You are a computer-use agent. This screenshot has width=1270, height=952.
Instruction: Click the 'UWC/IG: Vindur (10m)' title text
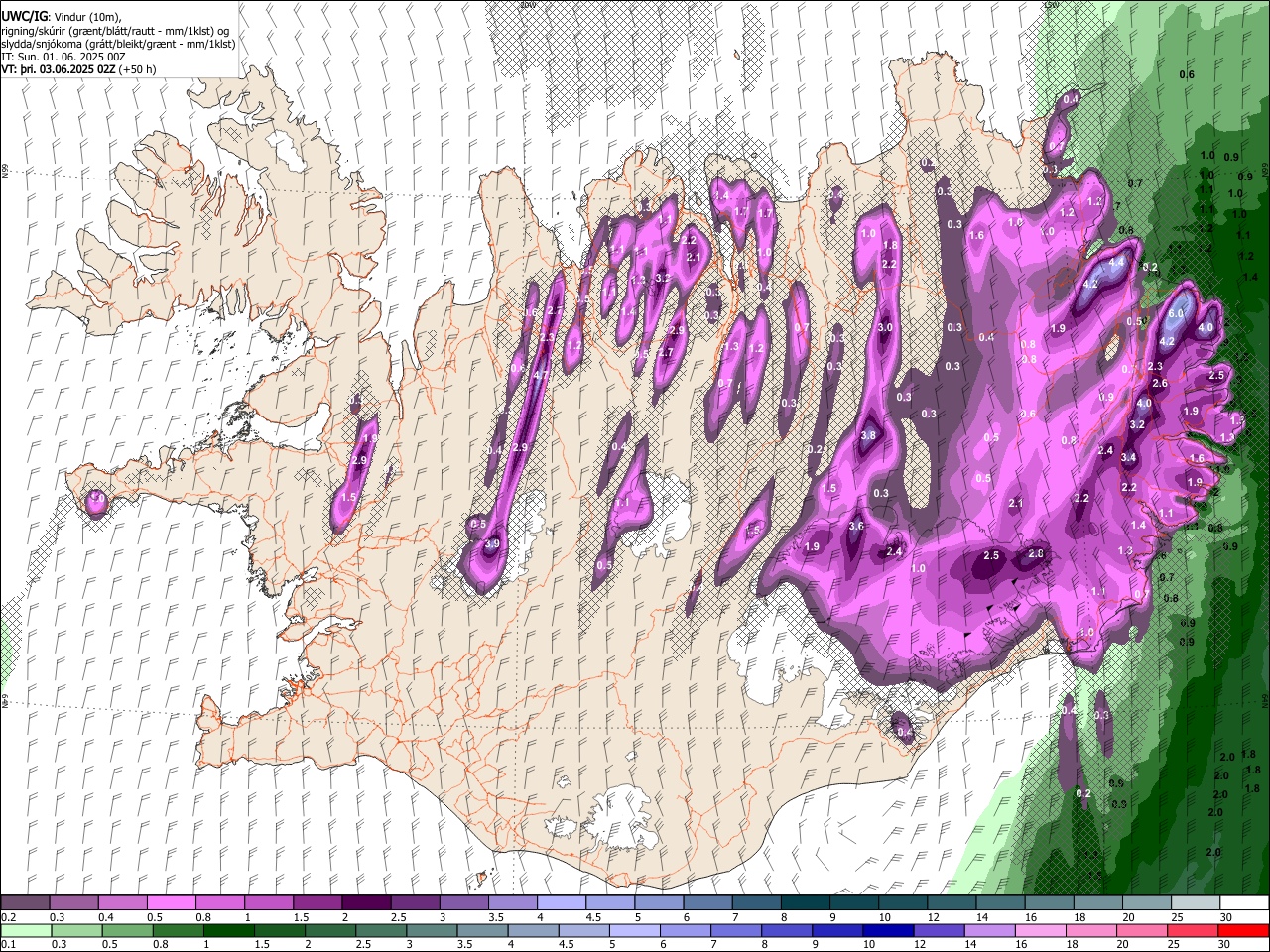click(x=62, y=17)
